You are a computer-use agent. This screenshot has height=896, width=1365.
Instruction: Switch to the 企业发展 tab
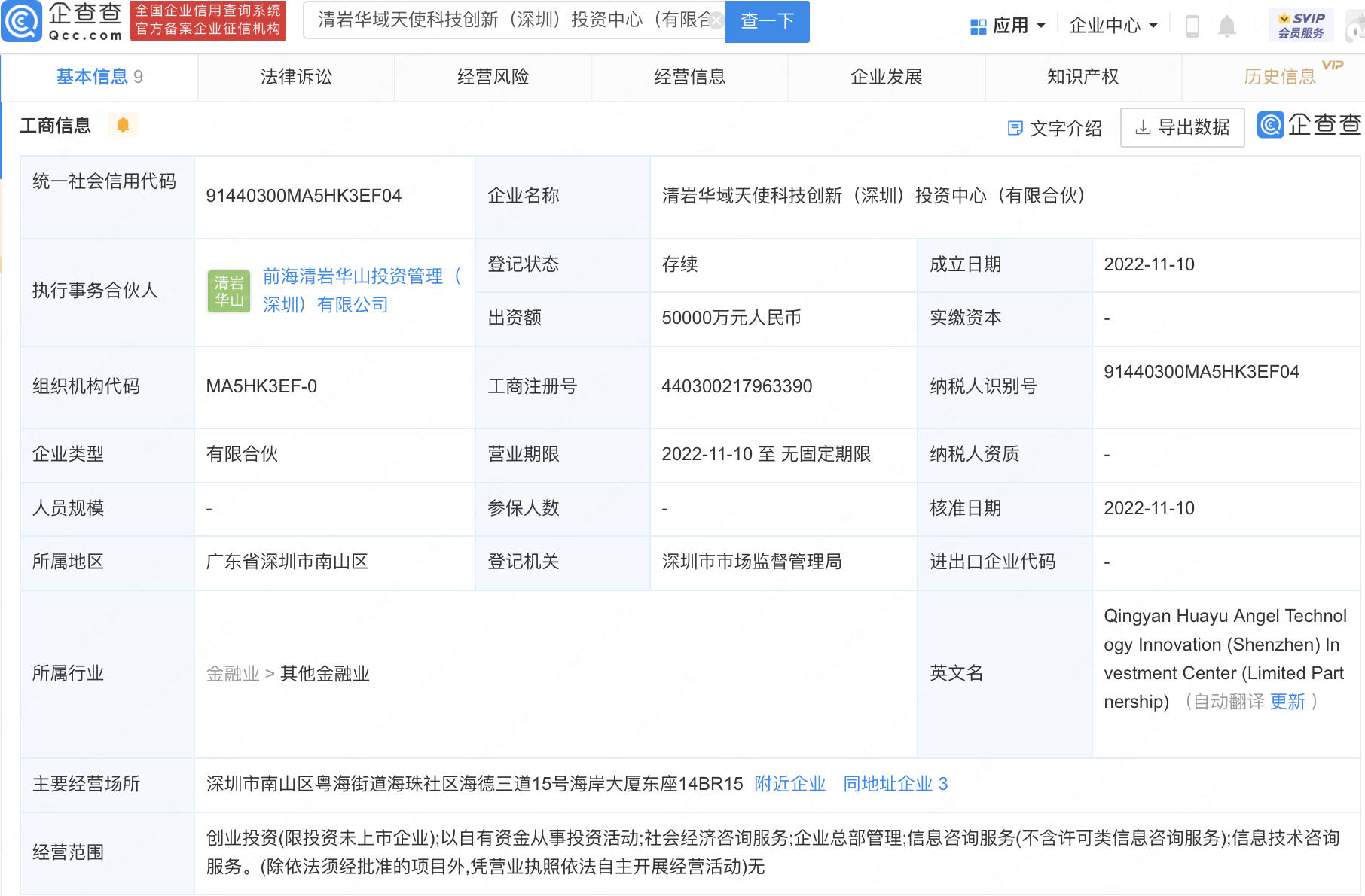(x=886, y=77)
